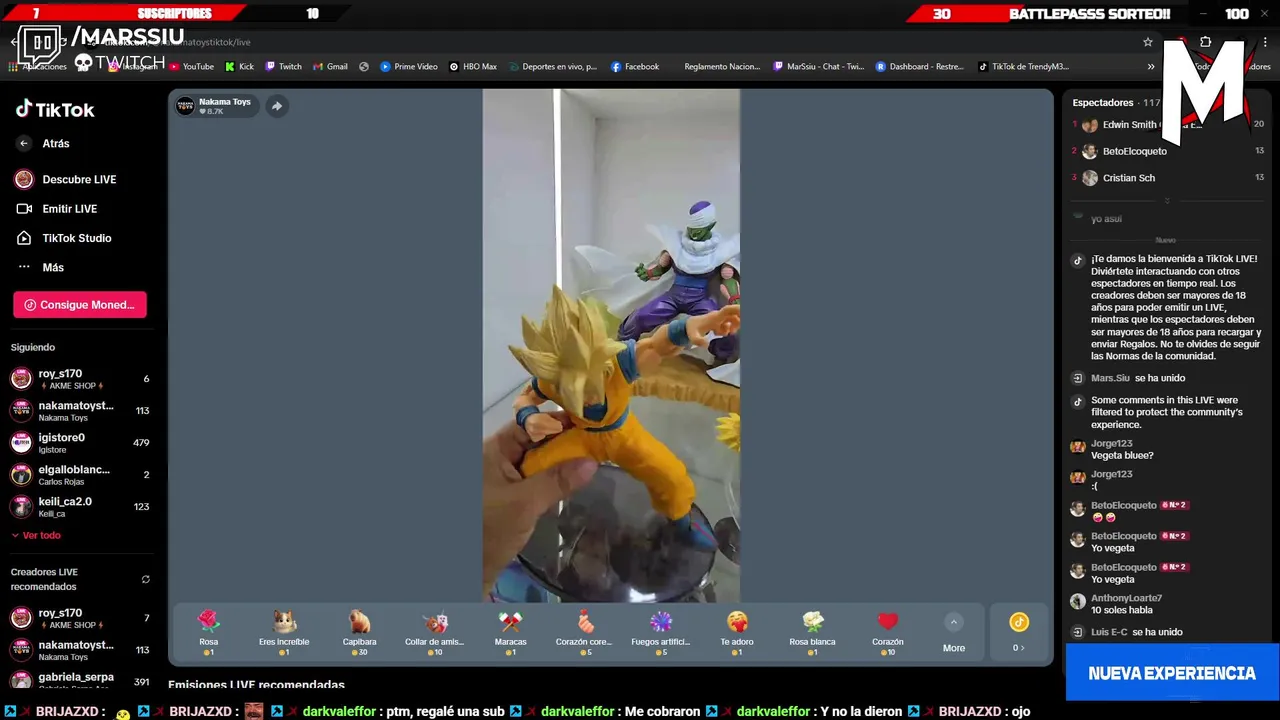
Task: Send the Fuegos artificiales gift
Action: click(x=661, y=632)
